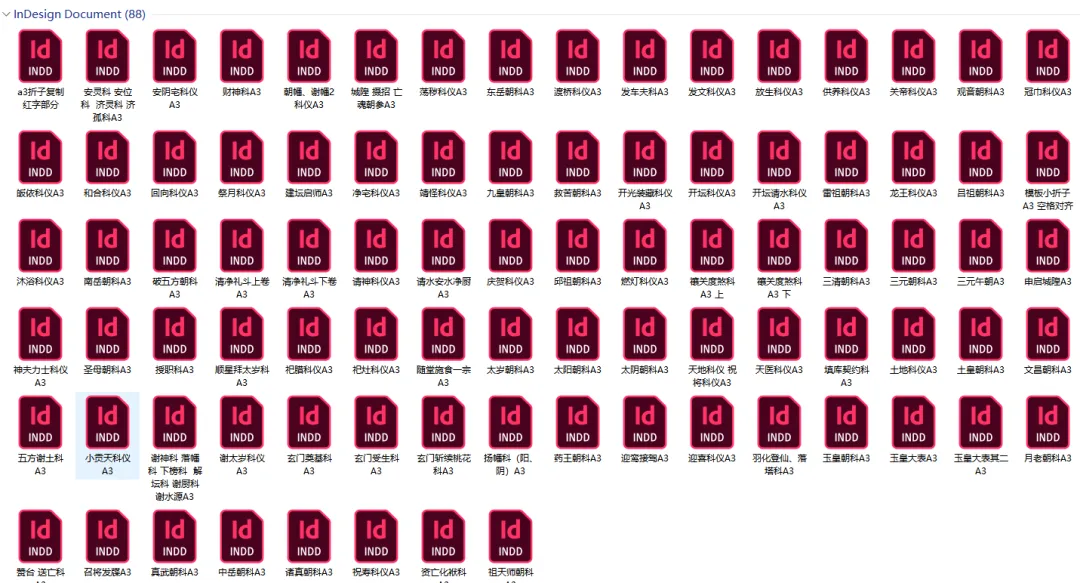Click the 太阳朝科A3 file icon
Viewport: 1080px width, 583px height.
point(577,334)
